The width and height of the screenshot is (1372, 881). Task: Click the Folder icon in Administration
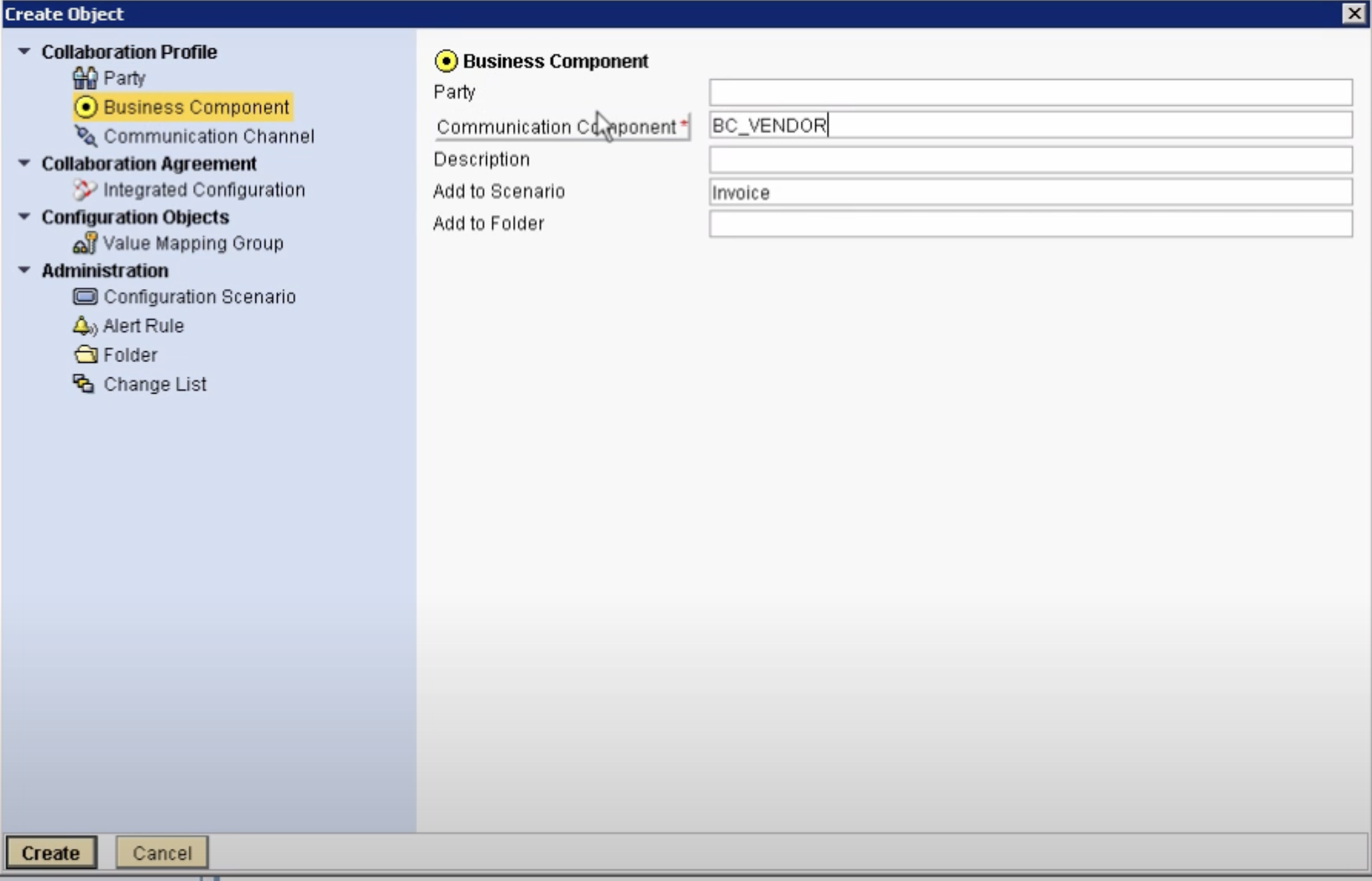coord(85,355)
